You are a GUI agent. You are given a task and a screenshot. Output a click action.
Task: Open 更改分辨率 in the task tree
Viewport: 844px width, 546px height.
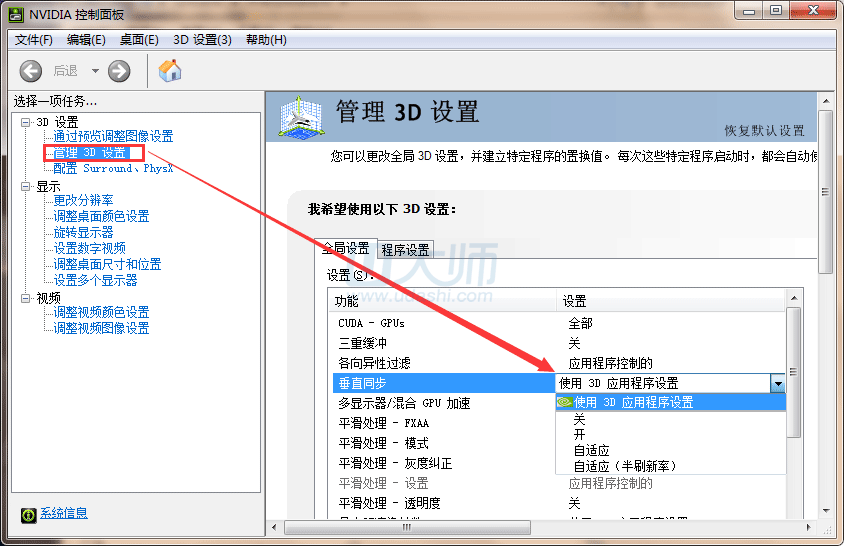point(83,200)
